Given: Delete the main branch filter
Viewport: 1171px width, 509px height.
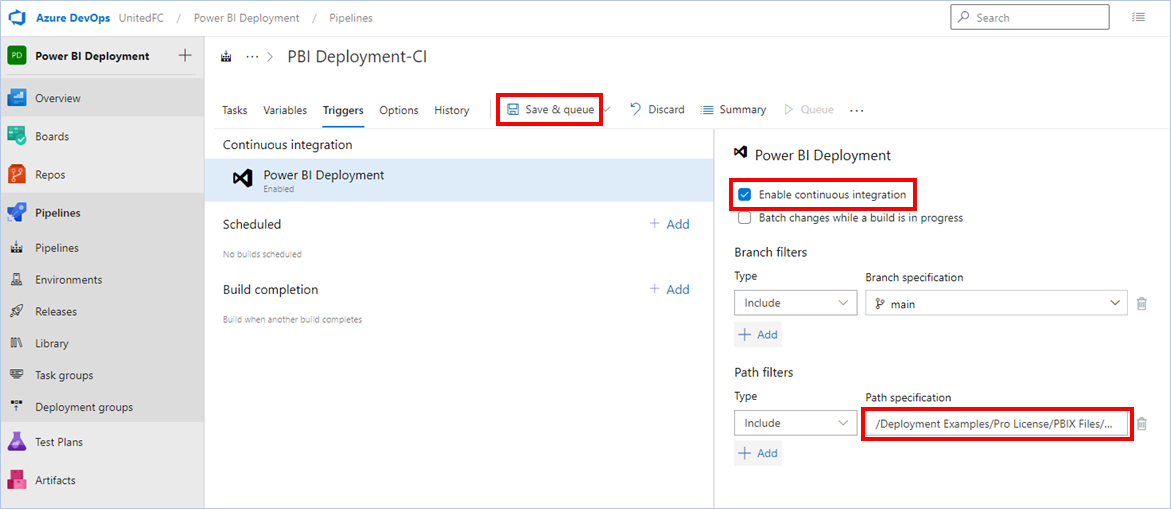Looking at the screenshot, I should pos(1141,304).
